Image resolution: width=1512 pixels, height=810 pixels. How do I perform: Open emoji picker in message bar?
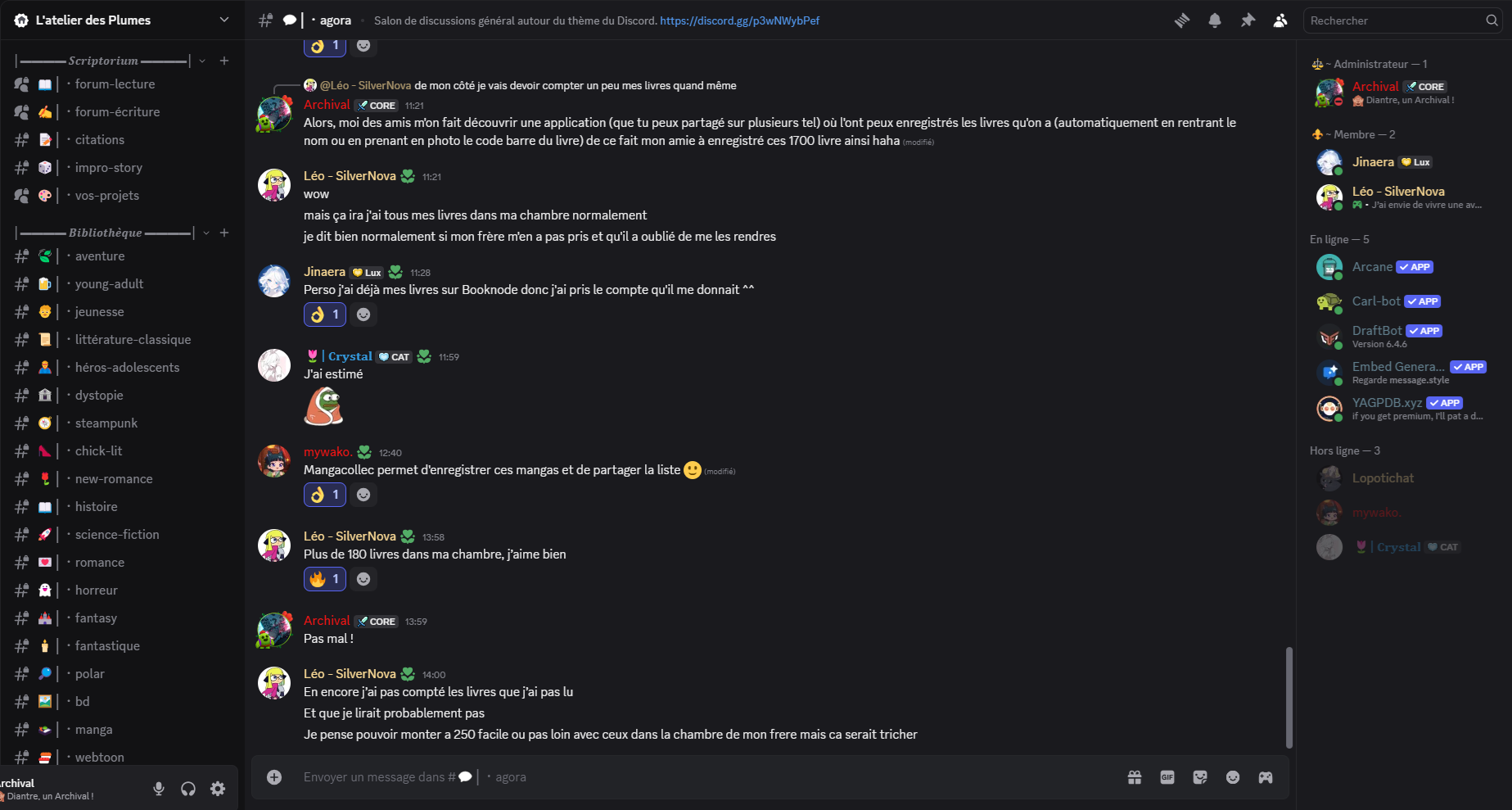(x=1233, y=777)
